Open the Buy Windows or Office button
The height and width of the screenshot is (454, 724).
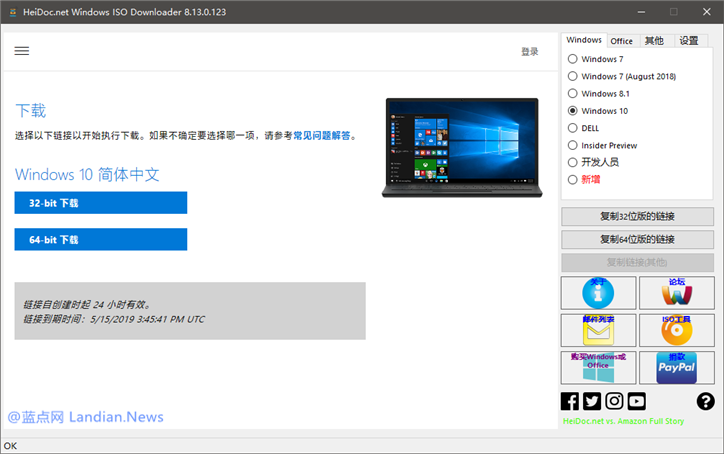point(598,368)
